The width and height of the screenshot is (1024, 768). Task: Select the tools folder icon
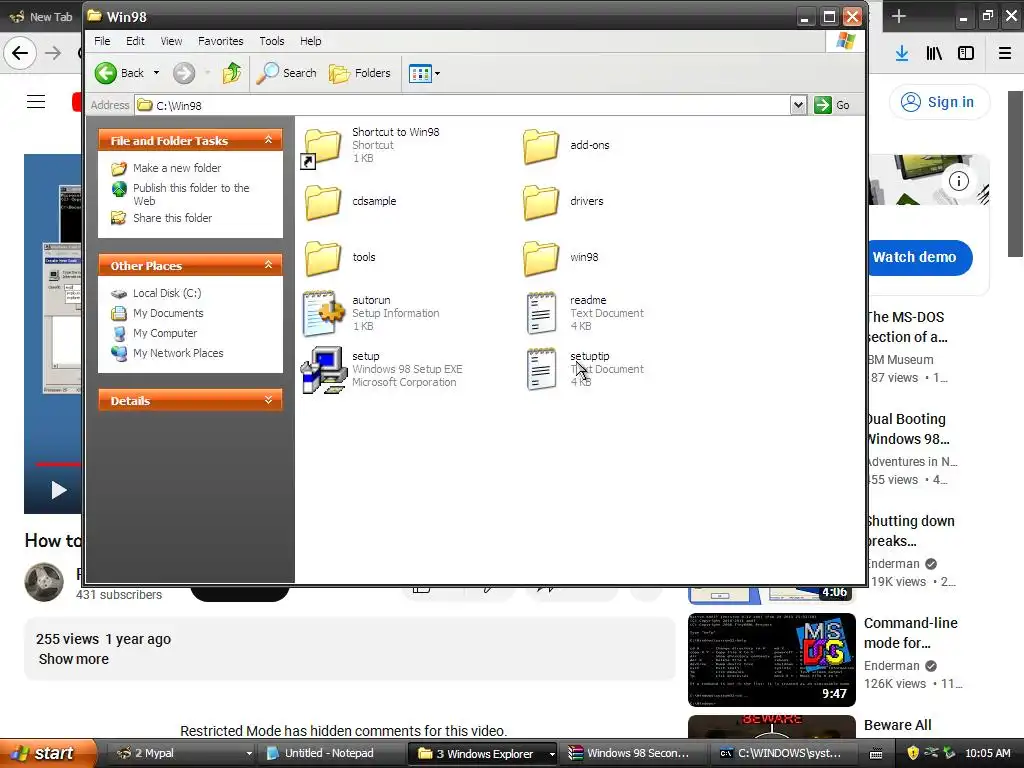pos(323,257)
